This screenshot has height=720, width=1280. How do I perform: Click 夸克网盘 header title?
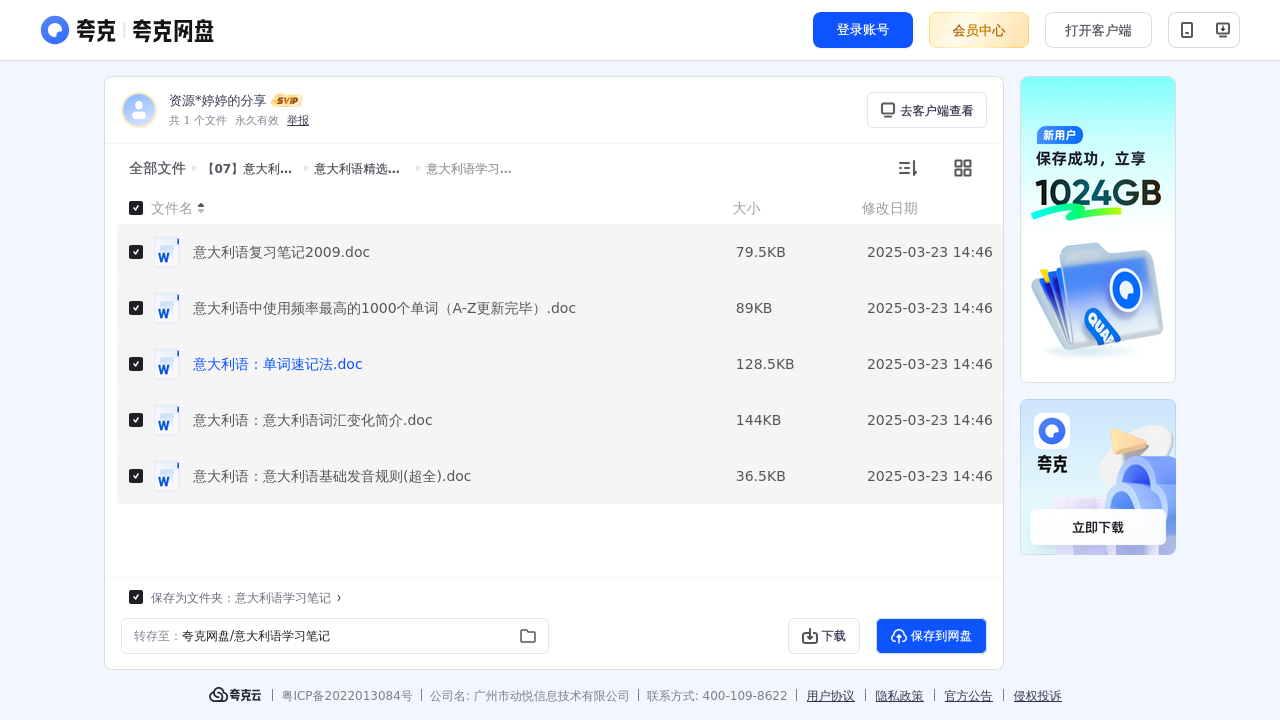pos(173,31)
